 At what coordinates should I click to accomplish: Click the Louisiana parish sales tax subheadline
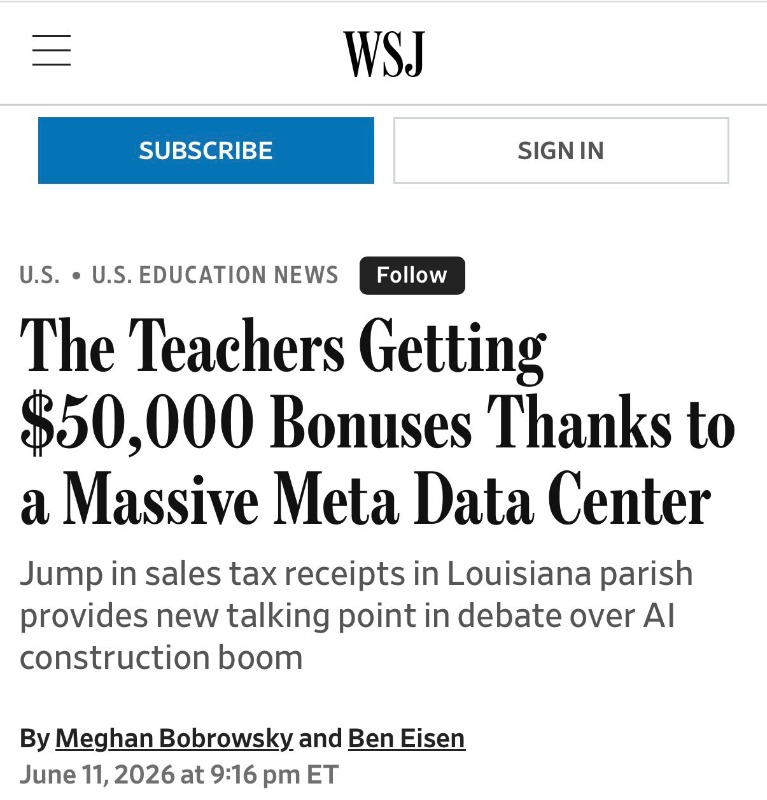[x=356, y=615]
